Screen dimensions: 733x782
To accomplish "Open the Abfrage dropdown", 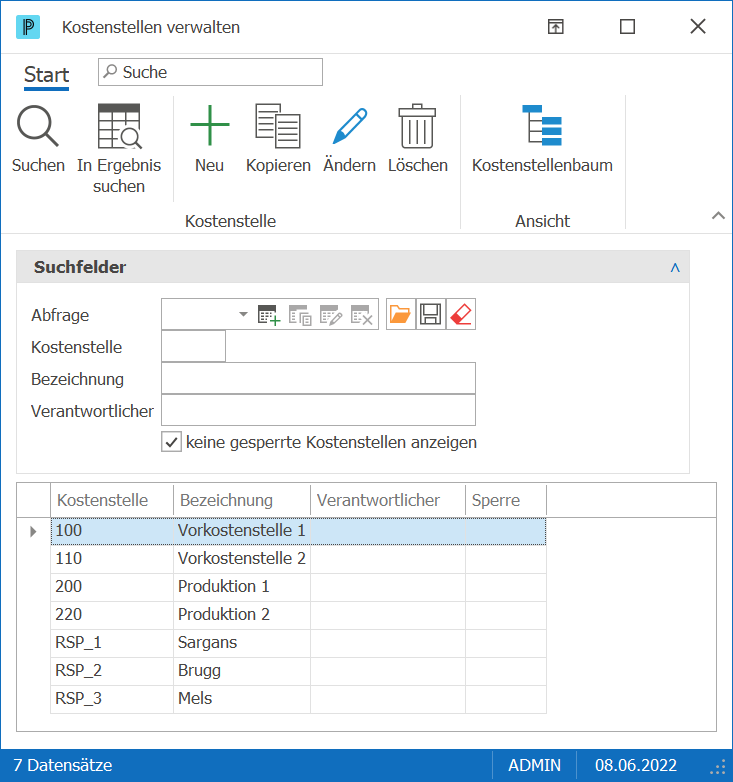I will (243, 314).
